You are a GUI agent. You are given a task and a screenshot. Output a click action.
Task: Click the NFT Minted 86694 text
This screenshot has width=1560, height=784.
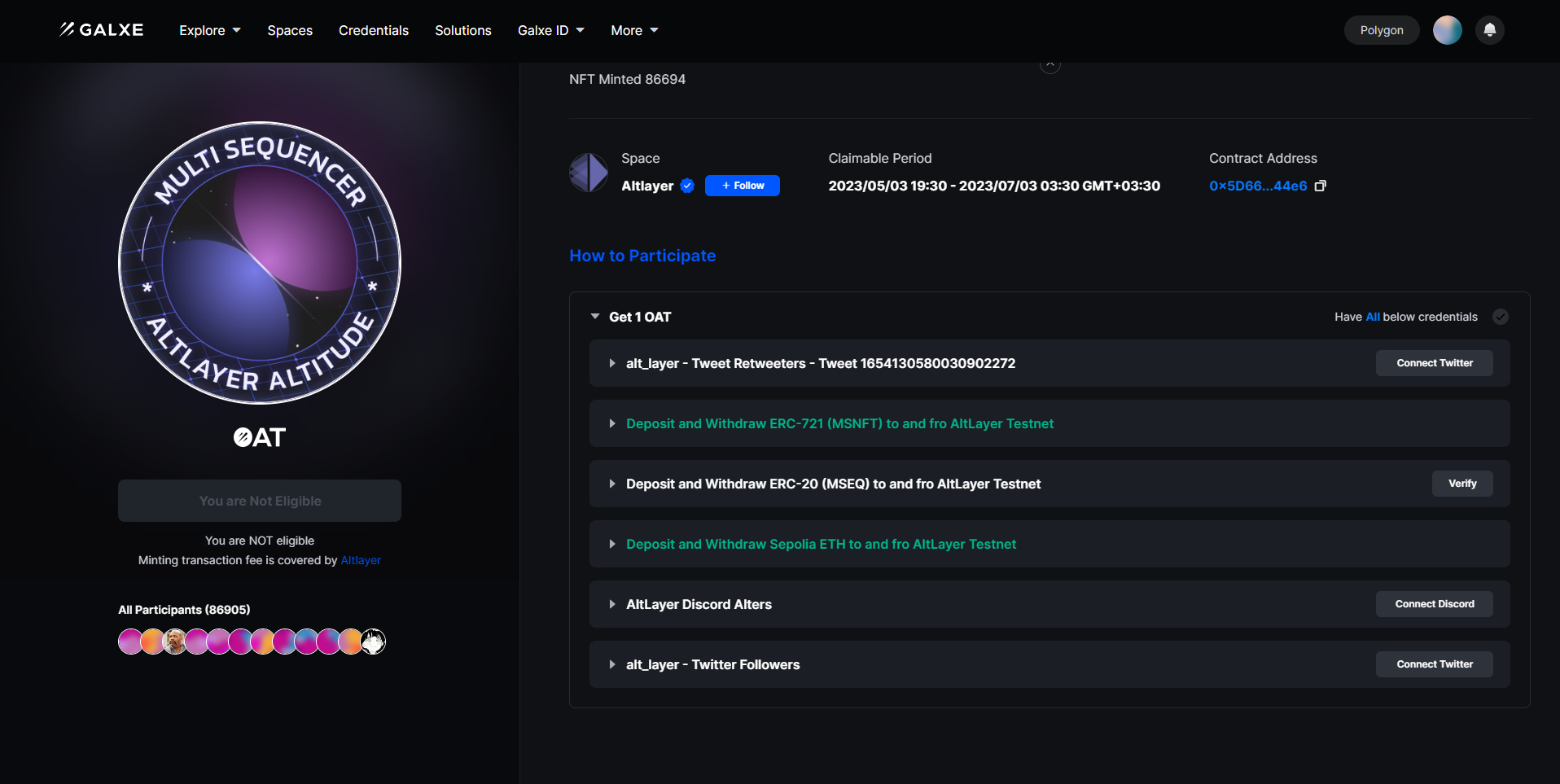(627, 79)
